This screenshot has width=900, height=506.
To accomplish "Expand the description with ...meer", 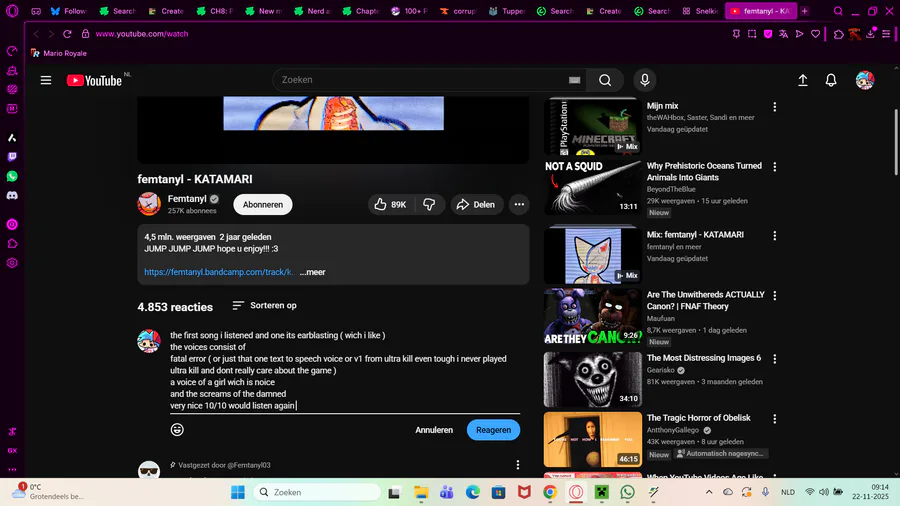I will (312, 272).
